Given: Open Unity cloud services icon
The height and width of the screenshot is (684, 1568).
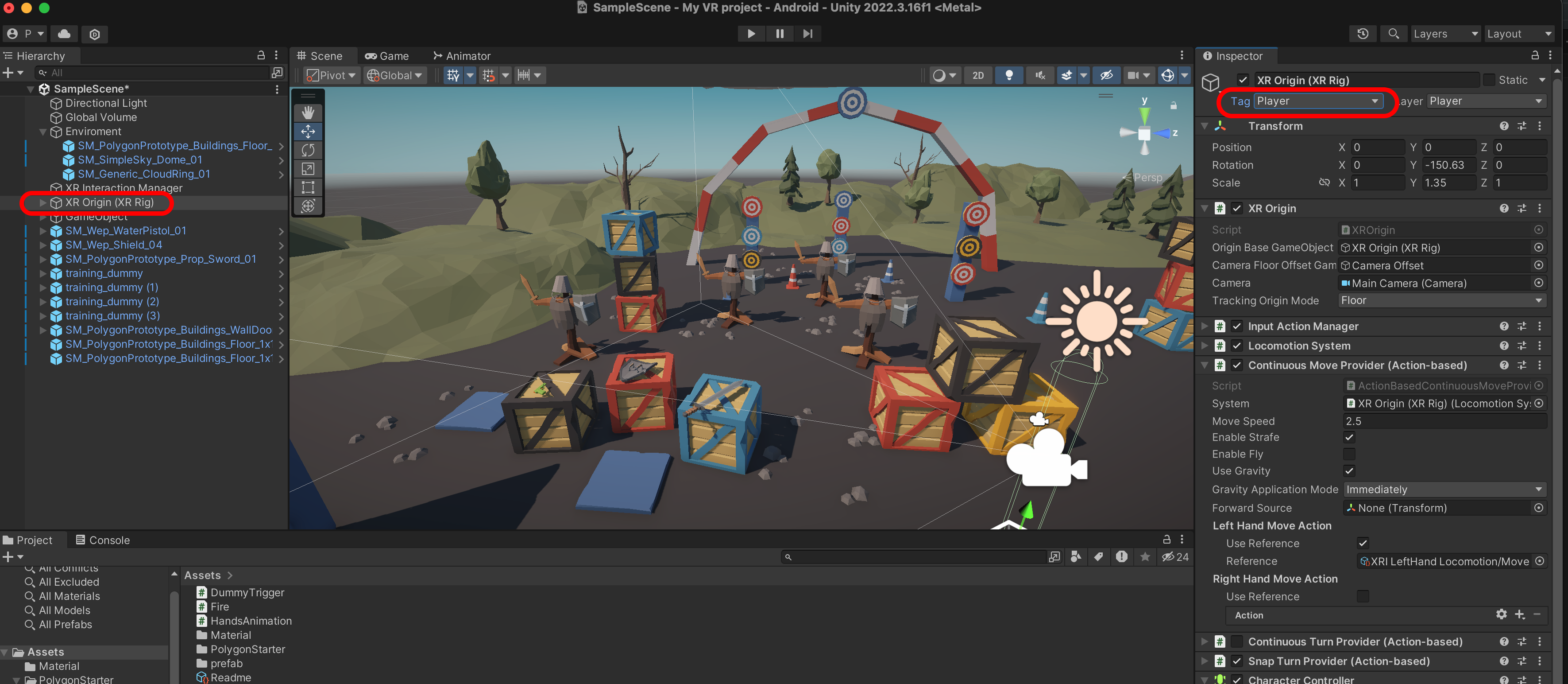Looking at the screenshot, I should pyautogui.click(x=64, y=34).
